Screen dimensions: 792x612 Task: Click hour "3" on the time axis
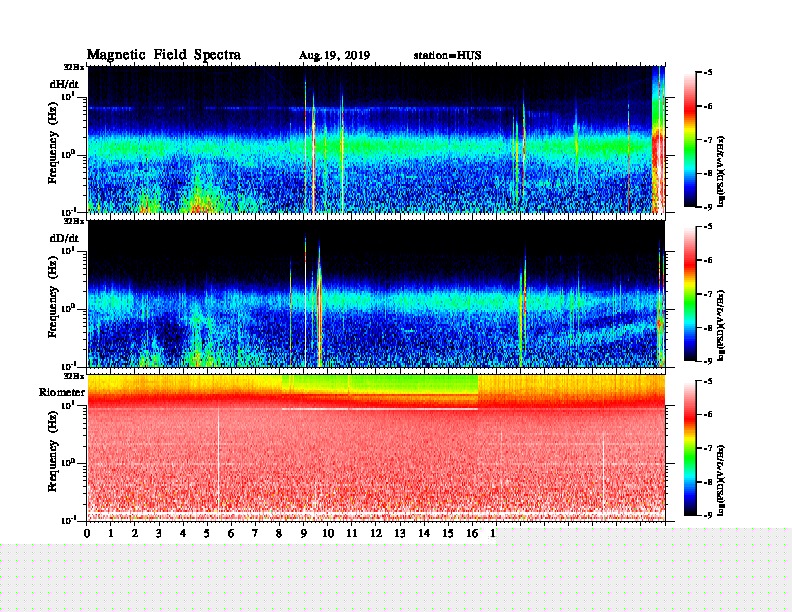coord(159,533)
